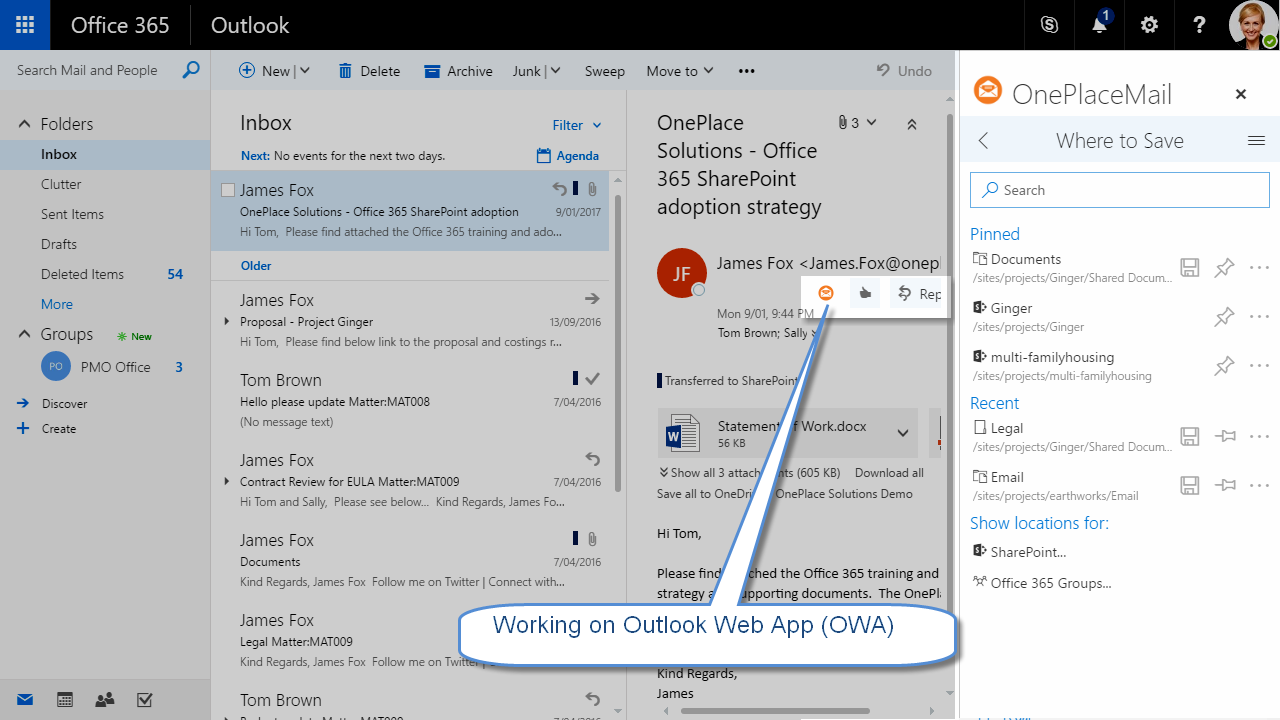Image resolution: width=1280 pixels, height=720 pixels.
Task: Close the OnePlaceMail panel
Action: [x=1241, y=94]
